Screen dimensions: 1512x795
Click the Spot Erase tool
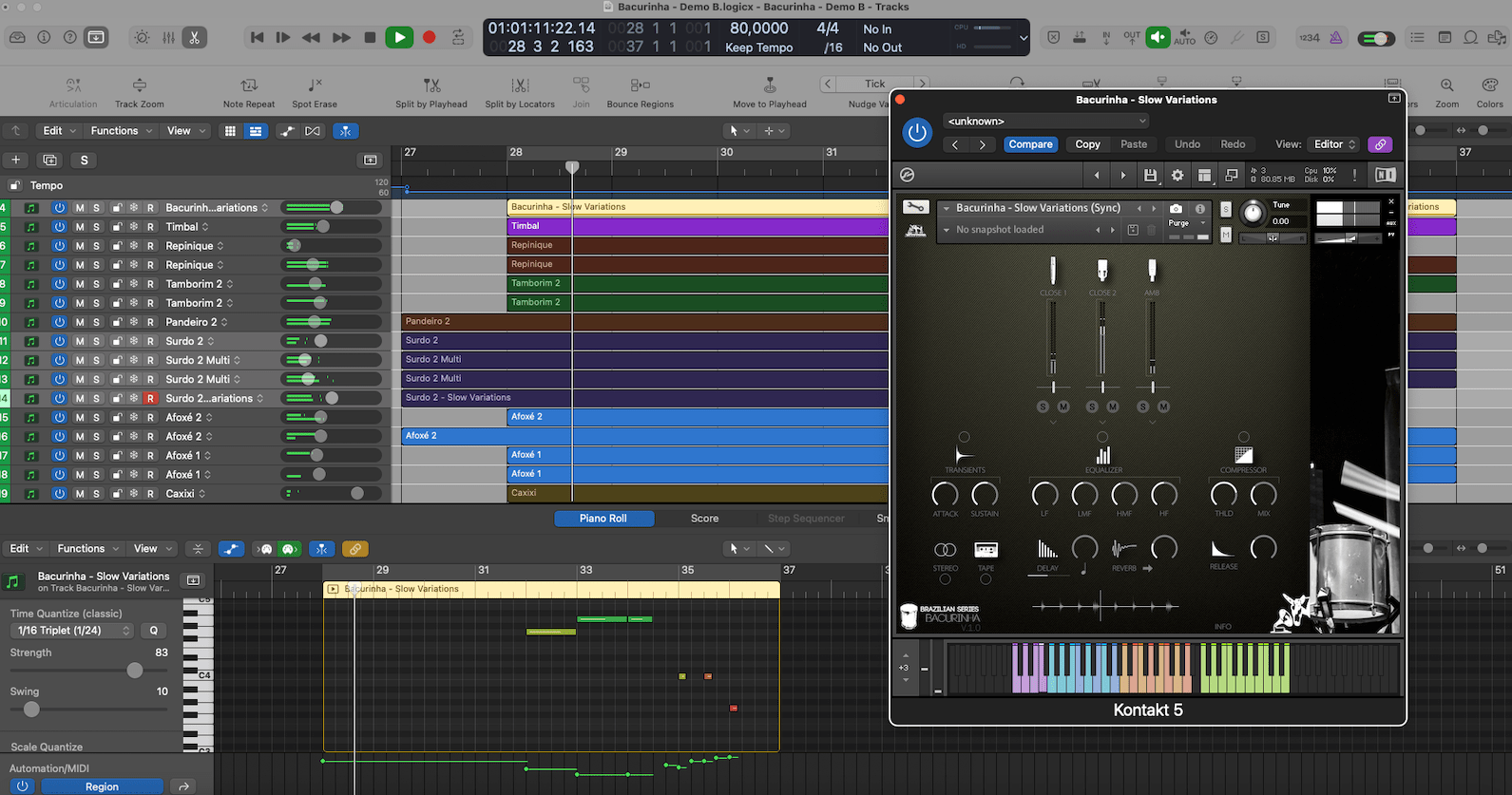click(315, 92)
